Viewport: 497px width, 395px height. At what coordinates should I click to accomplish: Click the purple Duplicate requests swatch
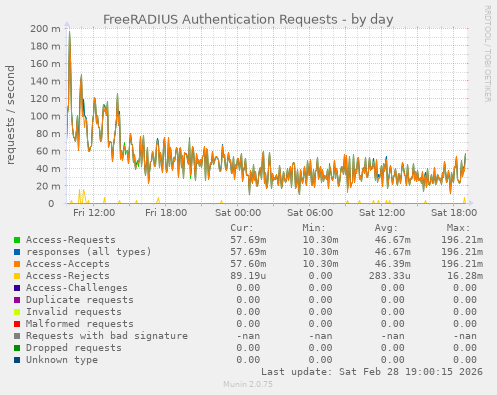(17, 300)
